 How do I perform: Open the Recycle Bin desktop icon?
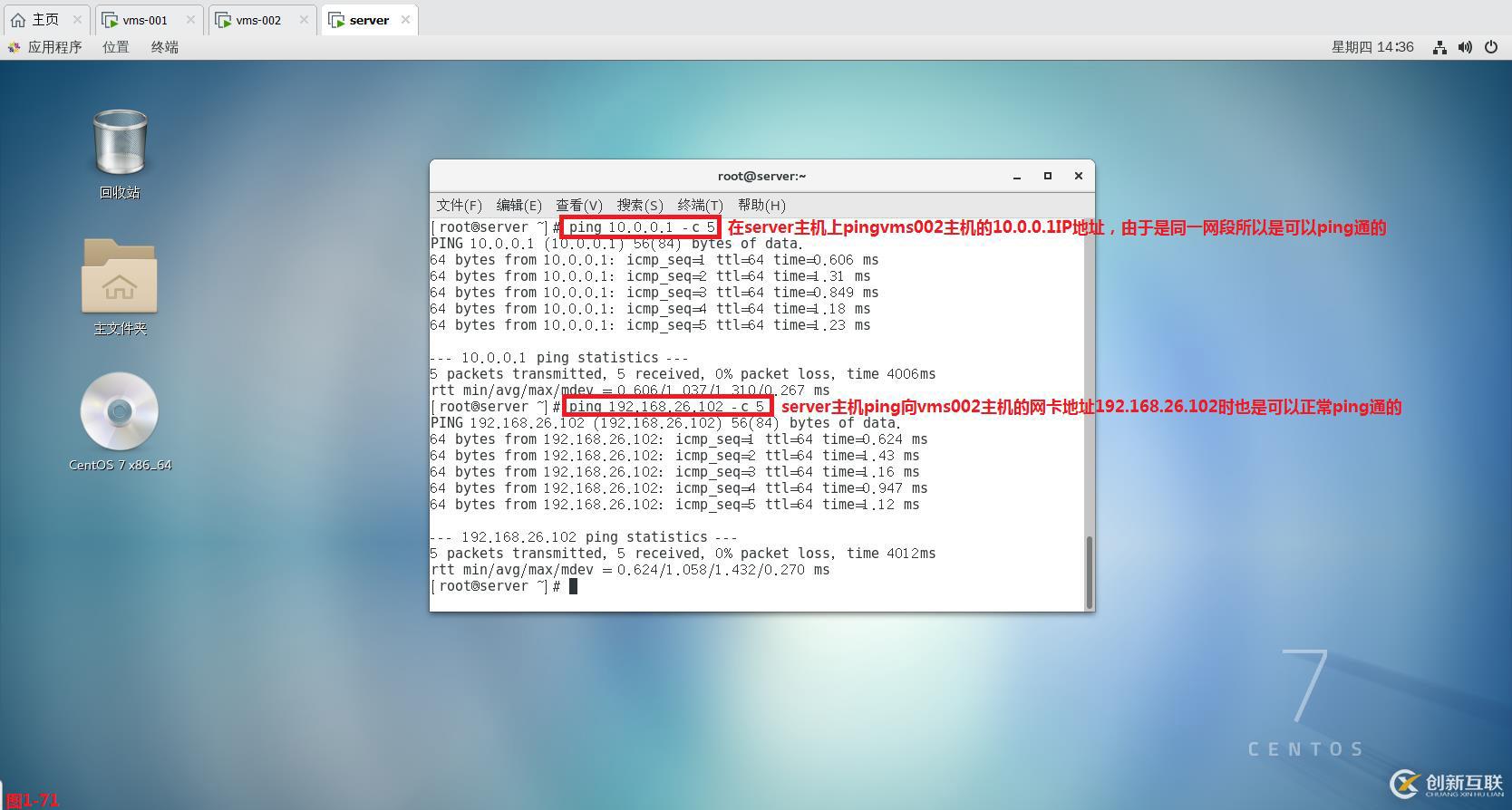[120, 142]
